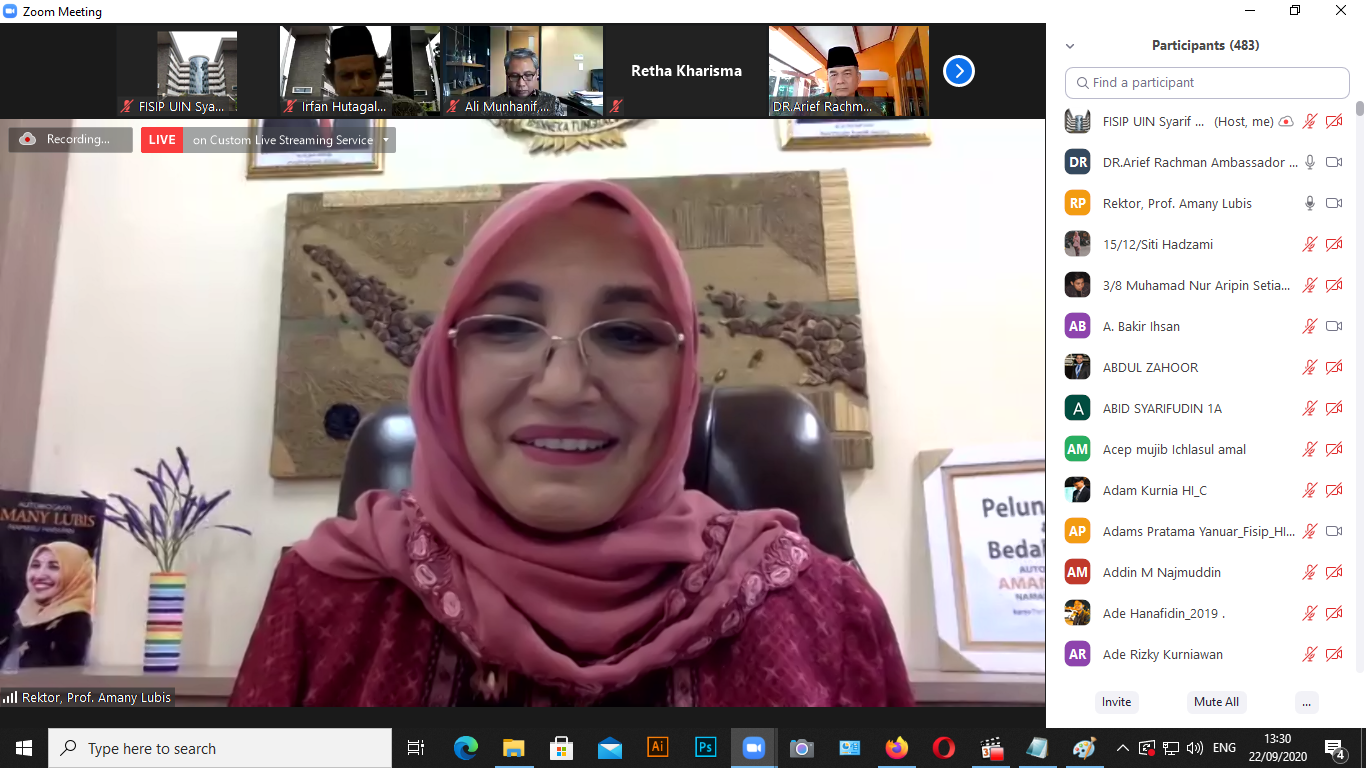Screen dimensions: 1366x768
Task: Click the Zoom icon in the taskbar
Action: tap(753, 748)
